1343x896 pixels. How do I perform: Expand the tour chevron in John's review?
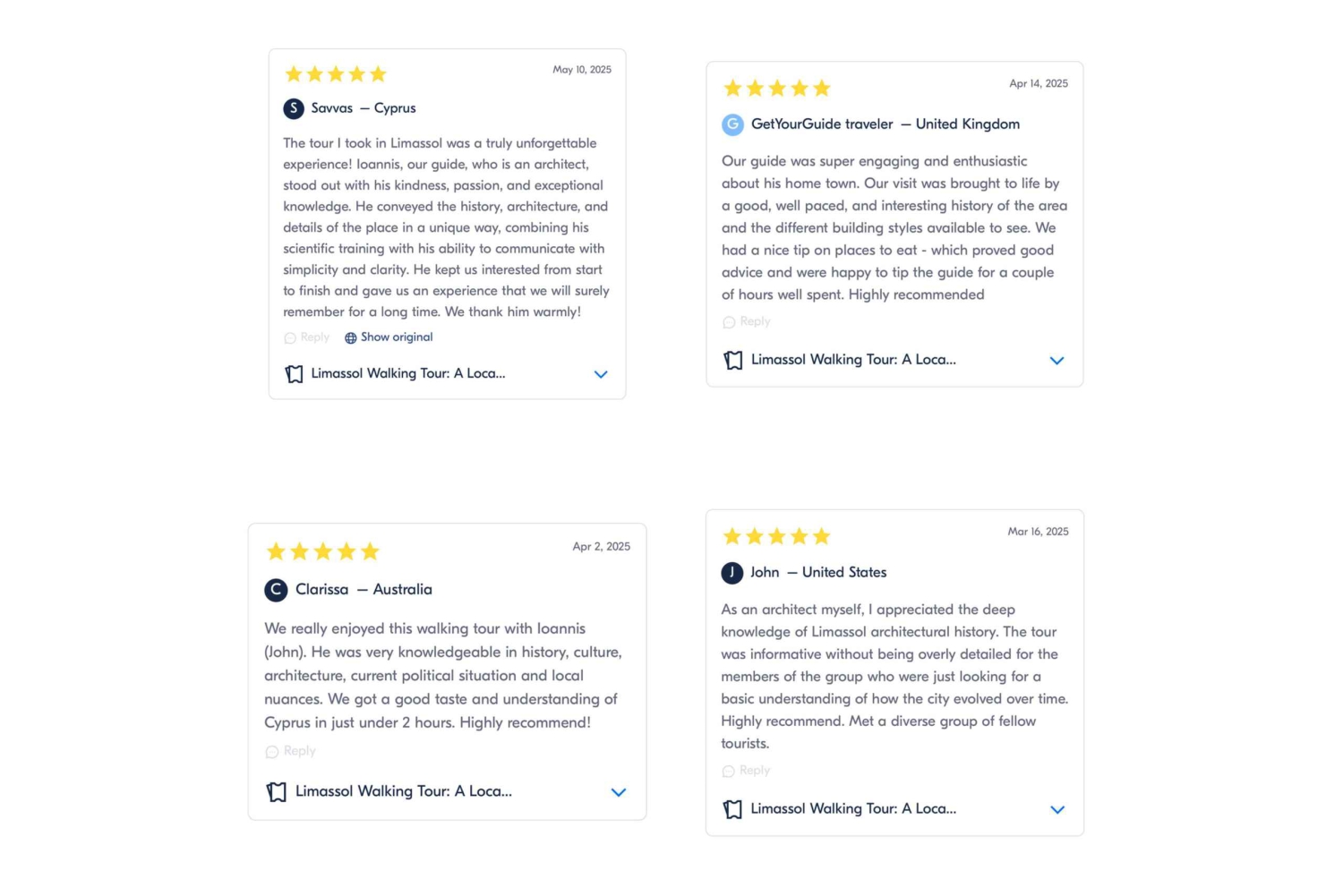1057,809
